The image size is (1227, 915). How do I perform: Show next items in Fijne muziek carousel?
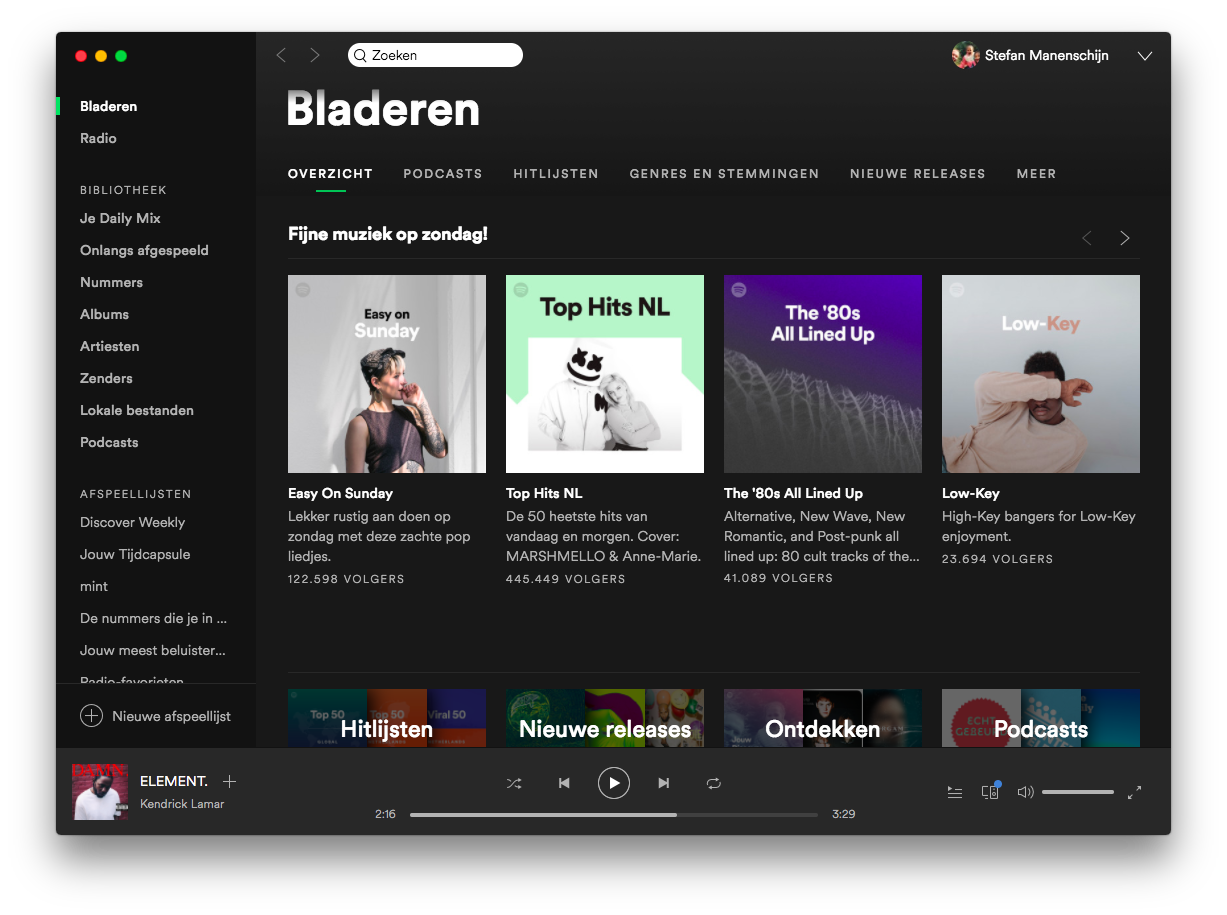(x=1125, y=238)
